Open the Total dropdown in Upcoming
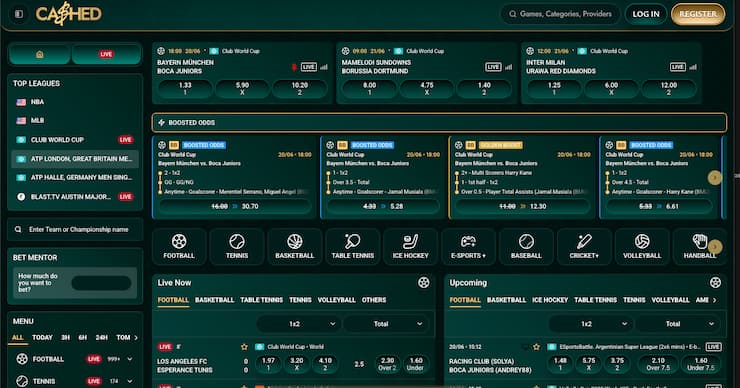Viewport: 740px width, 388px height. (677, 324)
